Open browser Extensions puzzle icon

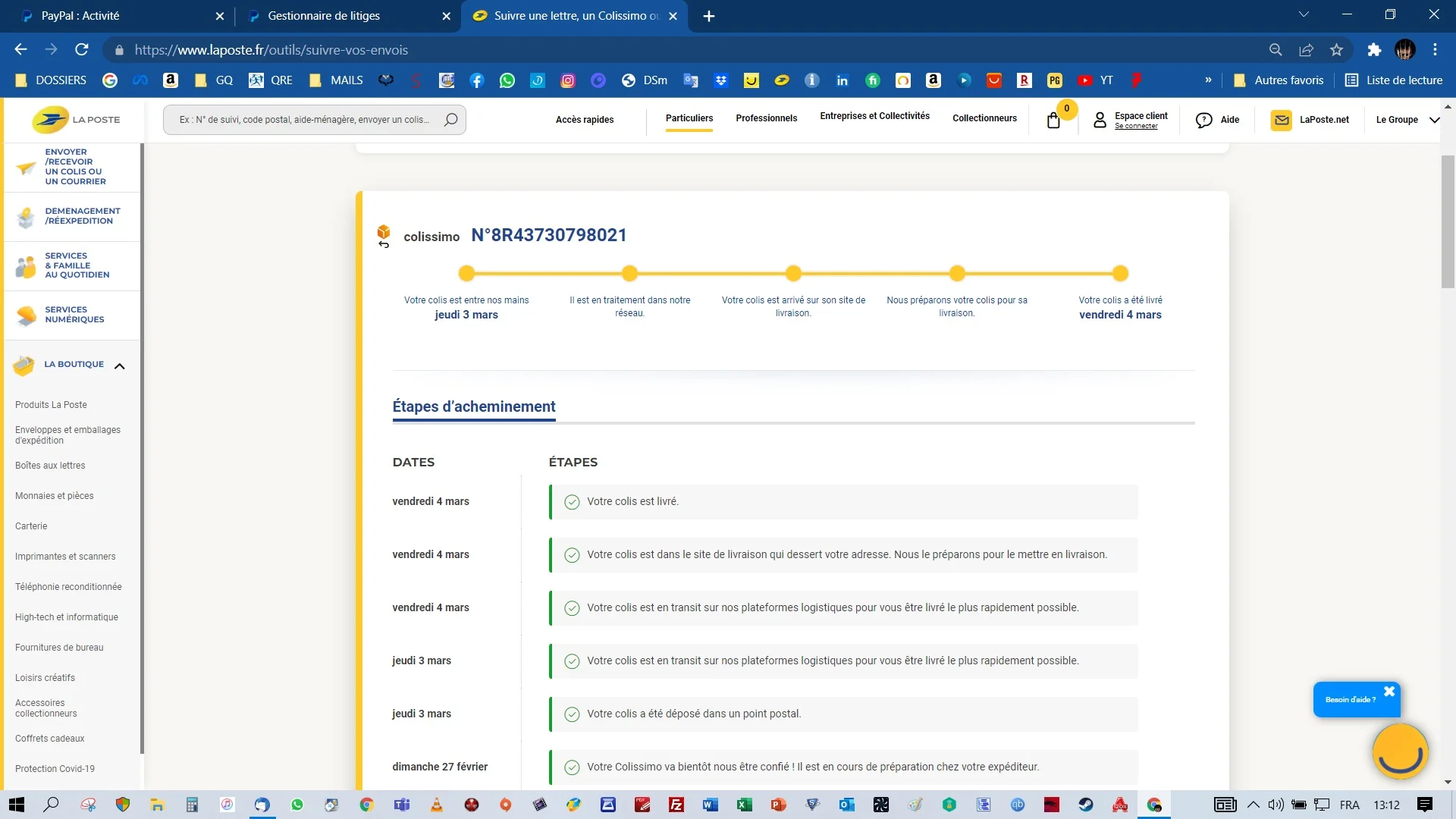point(1374,50)
